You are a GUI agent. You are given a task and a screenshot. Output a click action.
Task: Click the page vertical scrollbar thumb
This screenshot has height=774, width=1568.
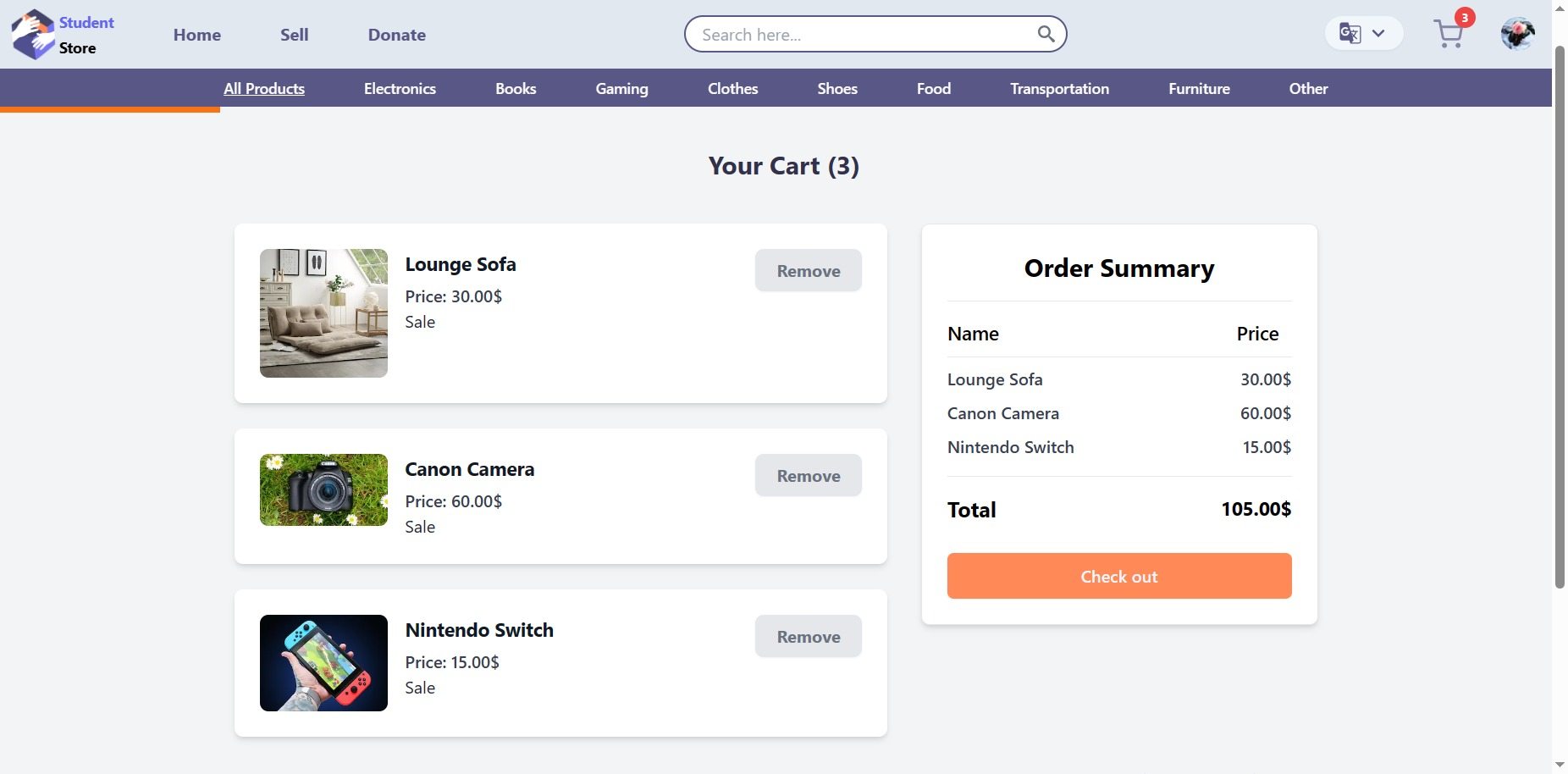[1560, 317]
